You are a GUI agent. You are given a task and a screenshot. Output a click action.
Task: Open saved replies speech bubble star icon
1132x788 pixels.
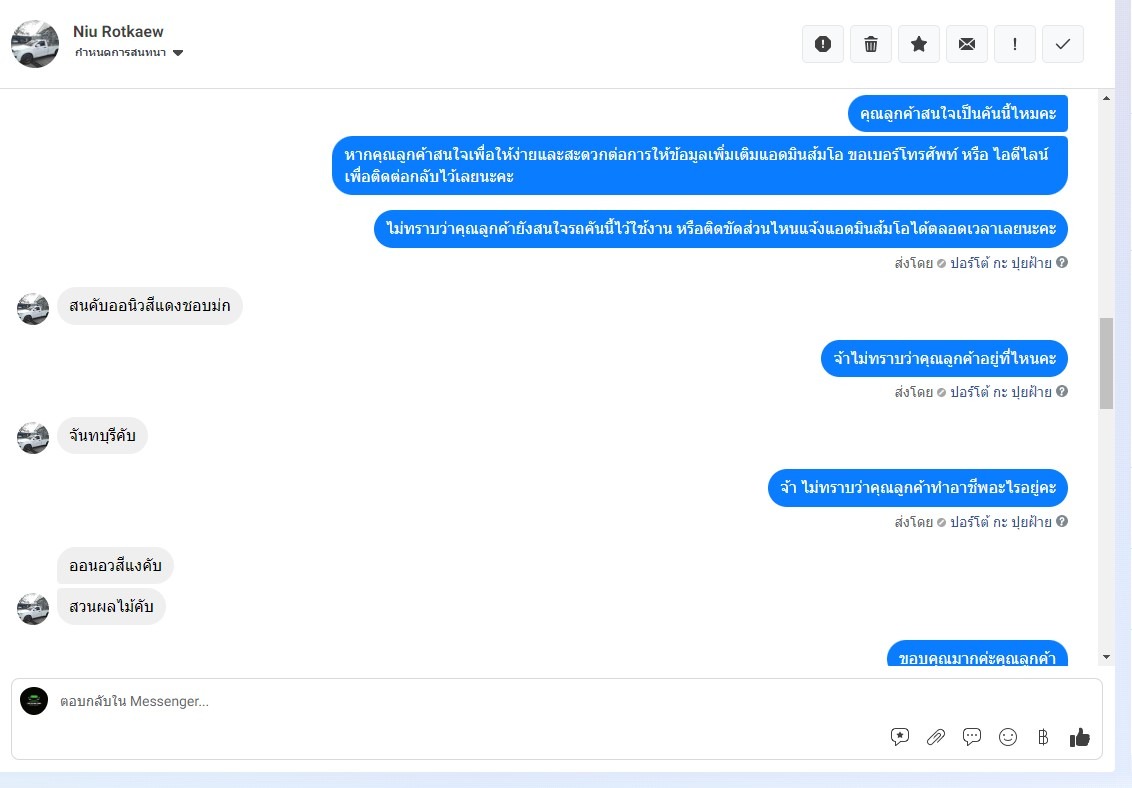pyautogui.click(x=900, y=736)
